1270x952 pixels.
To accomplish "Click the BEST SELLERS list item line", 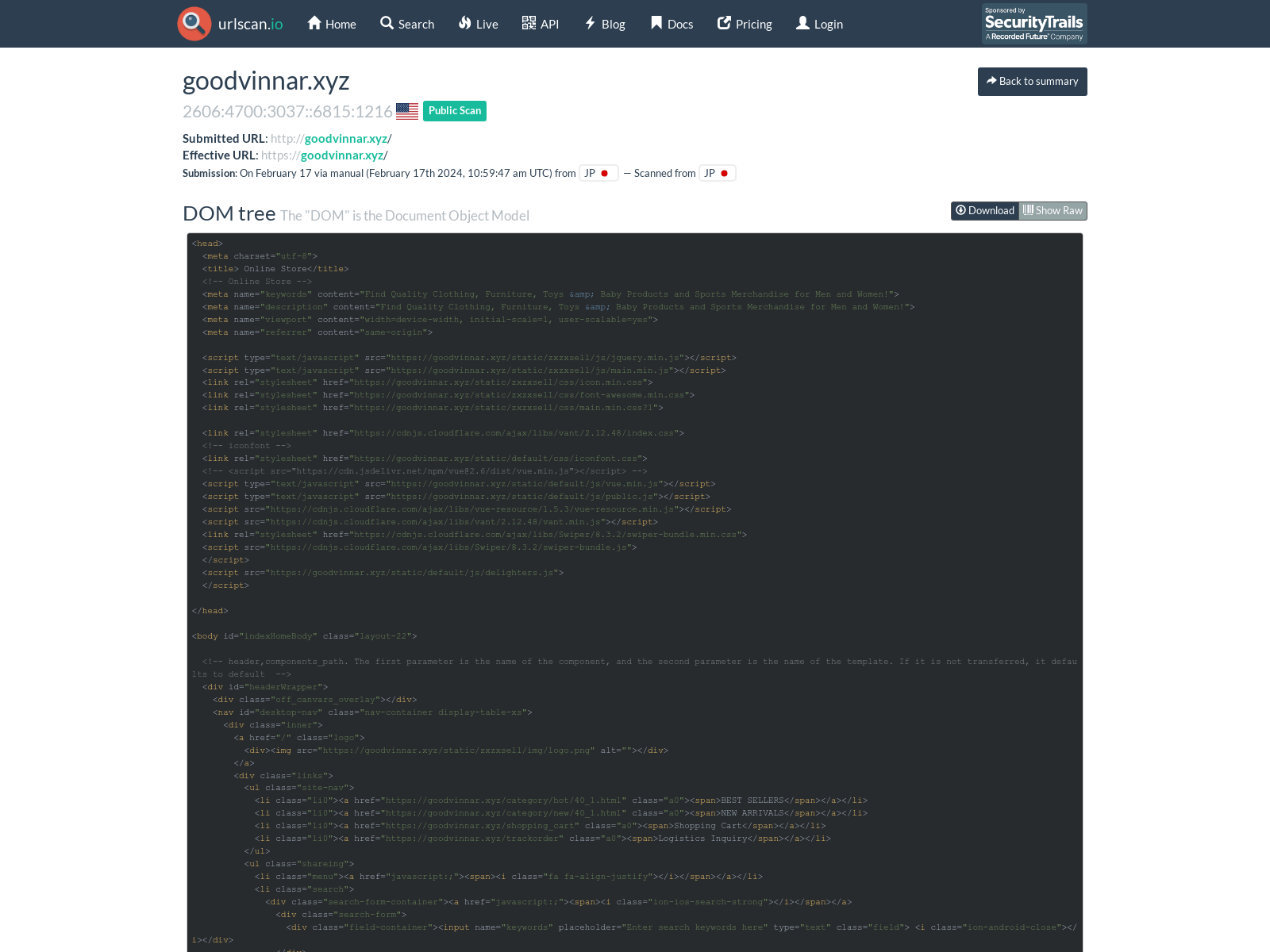I will [561, 800].
